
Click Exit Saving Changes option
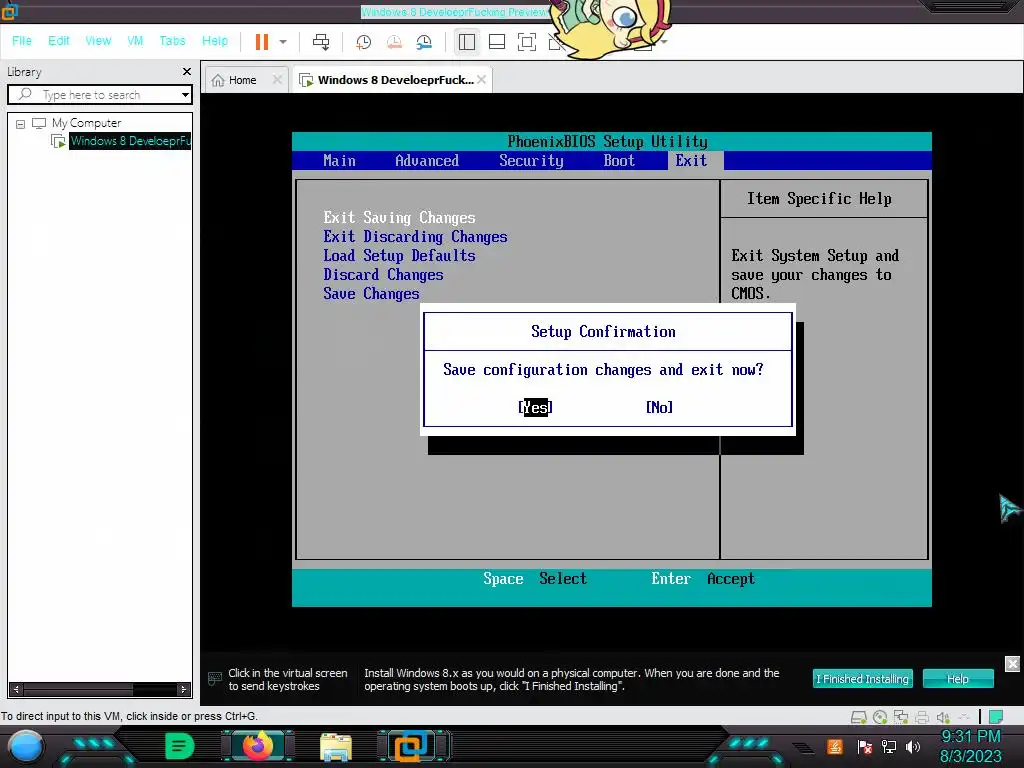point(399,217)
